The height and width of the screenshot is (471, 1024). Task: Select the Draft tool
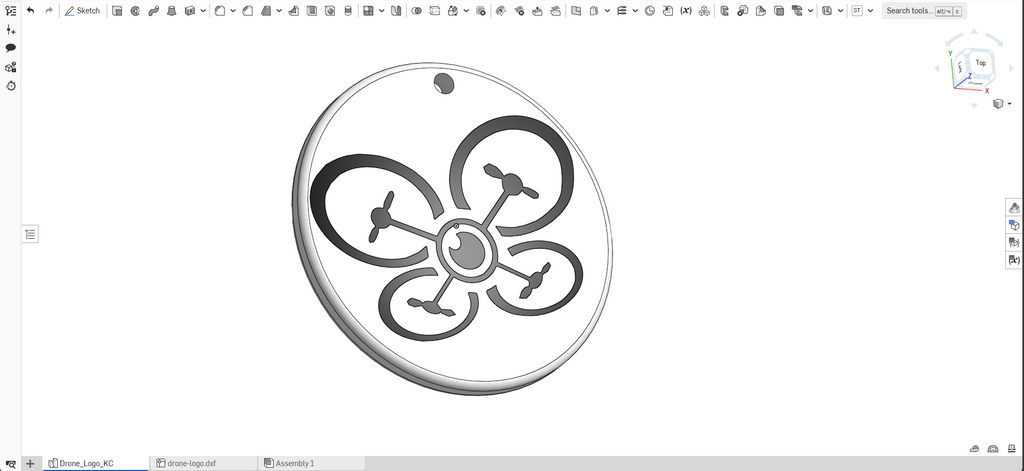pyautogui.click(x=266, y=10)
